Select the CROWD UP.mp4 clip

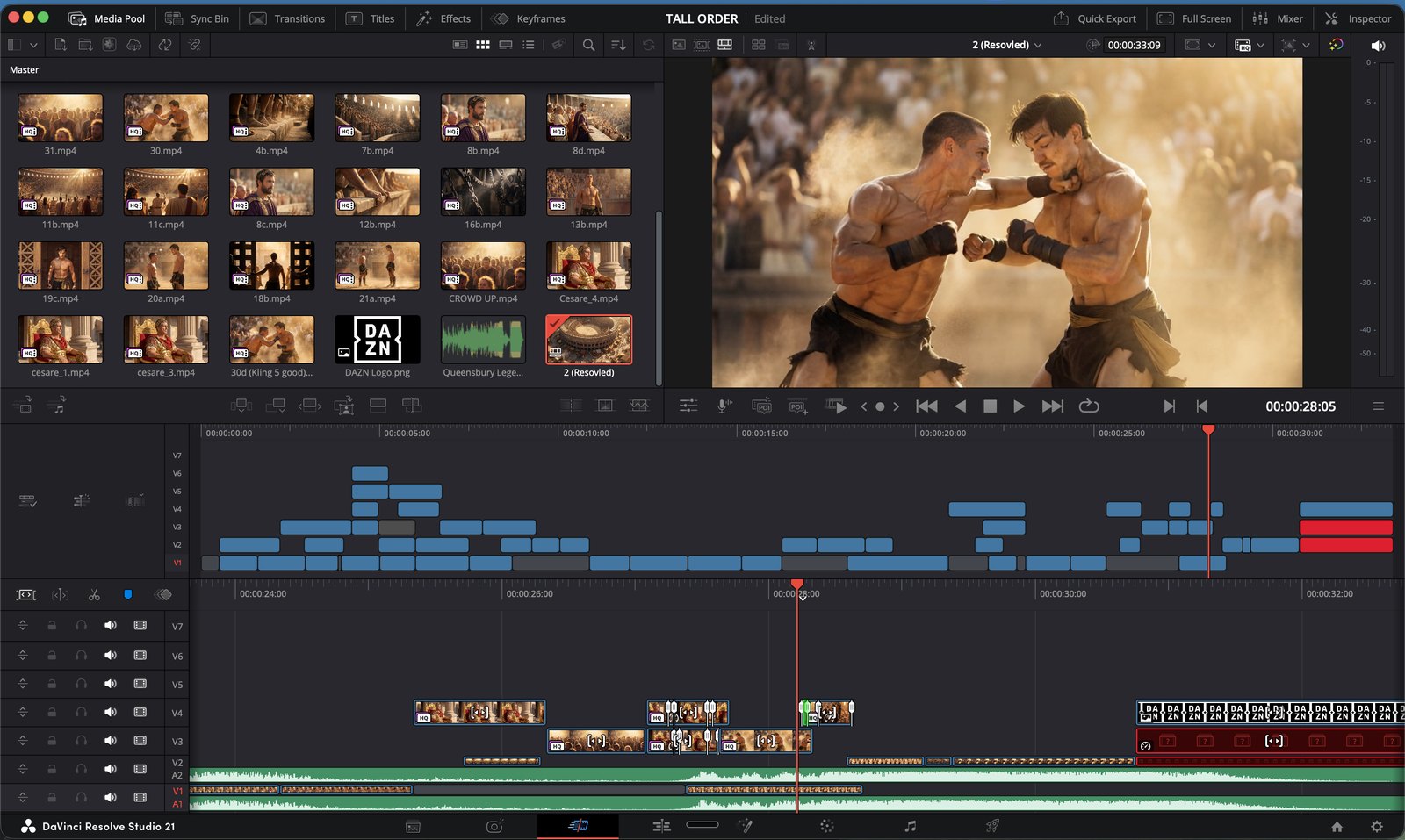click(x=483, y=266)
